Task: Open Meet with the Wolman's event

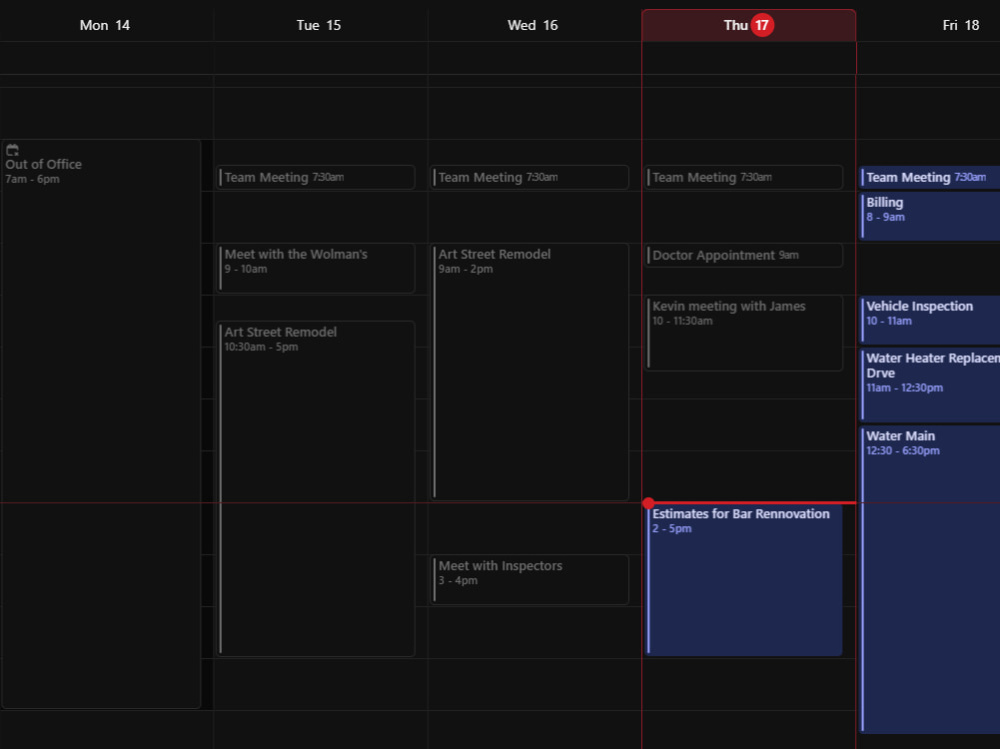Action: tap(316, 268)
